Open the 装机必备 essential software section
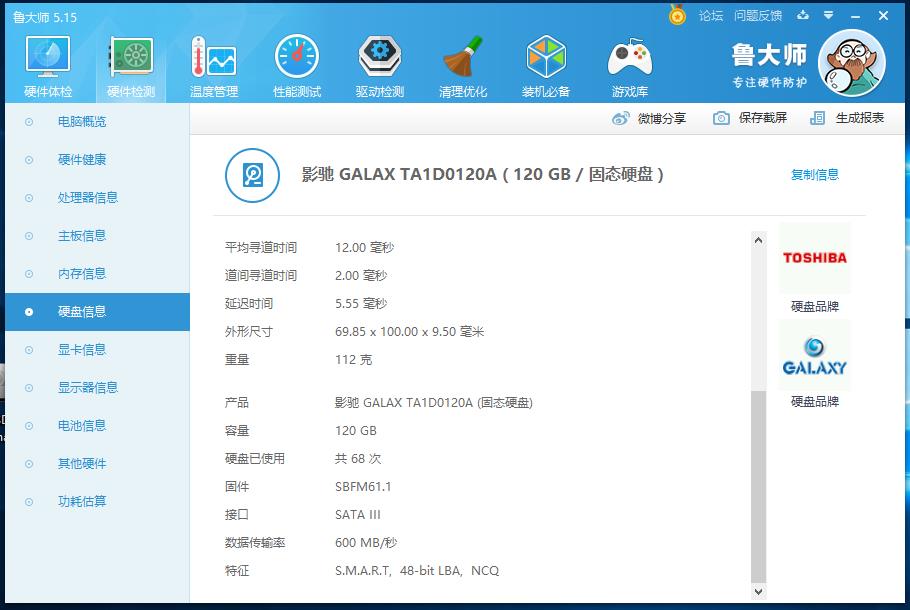Viewport: 910px width, 610px height. 546,64
